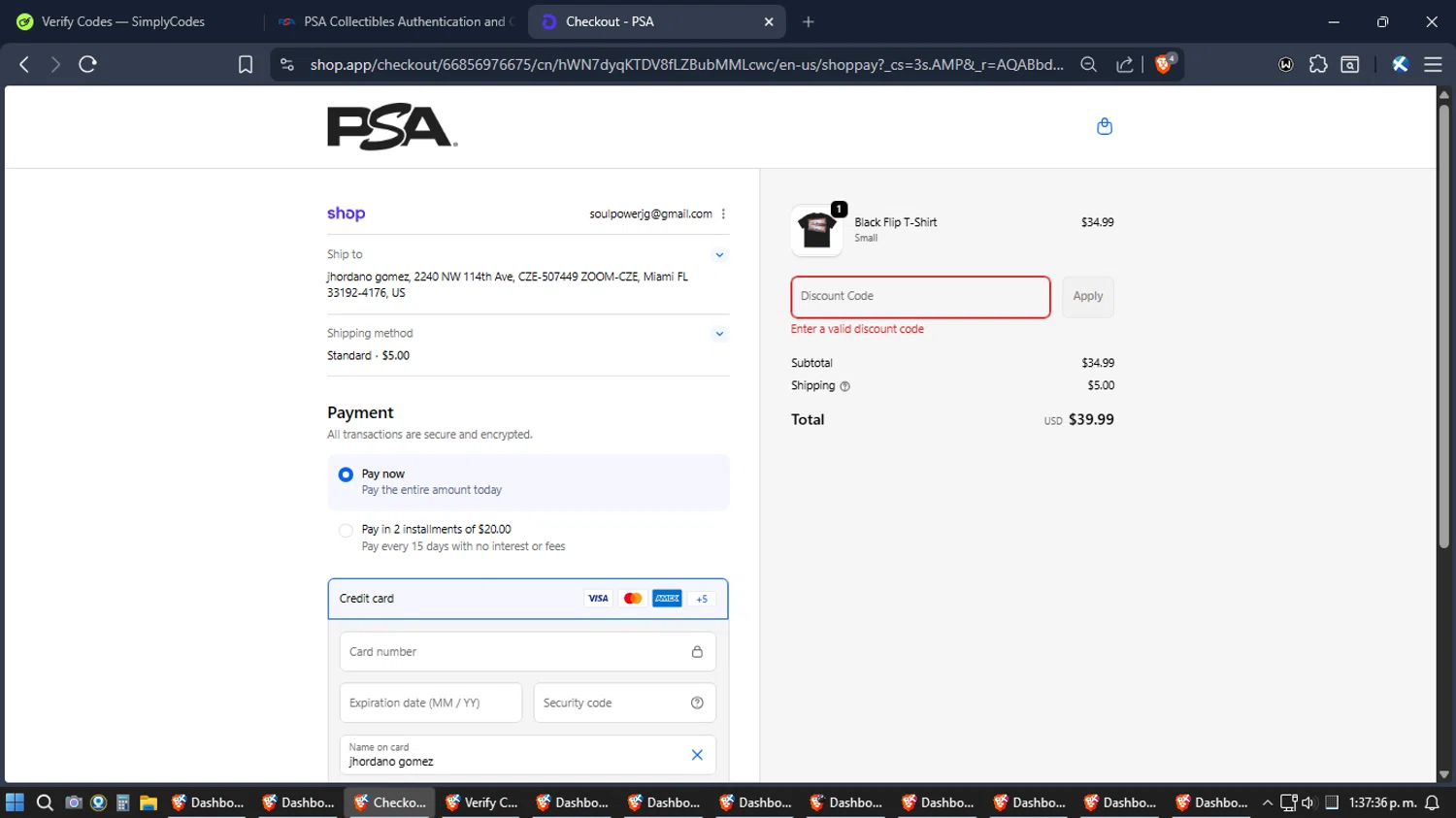Click the Visa card logo
Viewport: 1456px width, 818px height.
coord(598,599)
